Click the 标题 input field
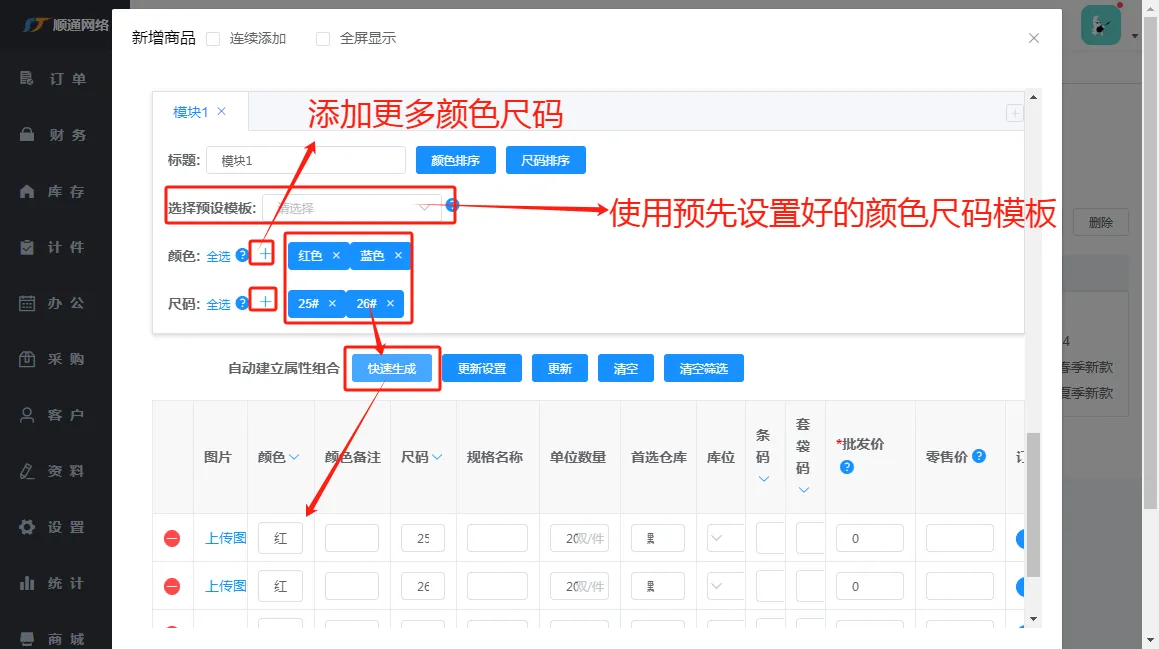This screenshot has height=649, width=1159. tap(305, 160)
